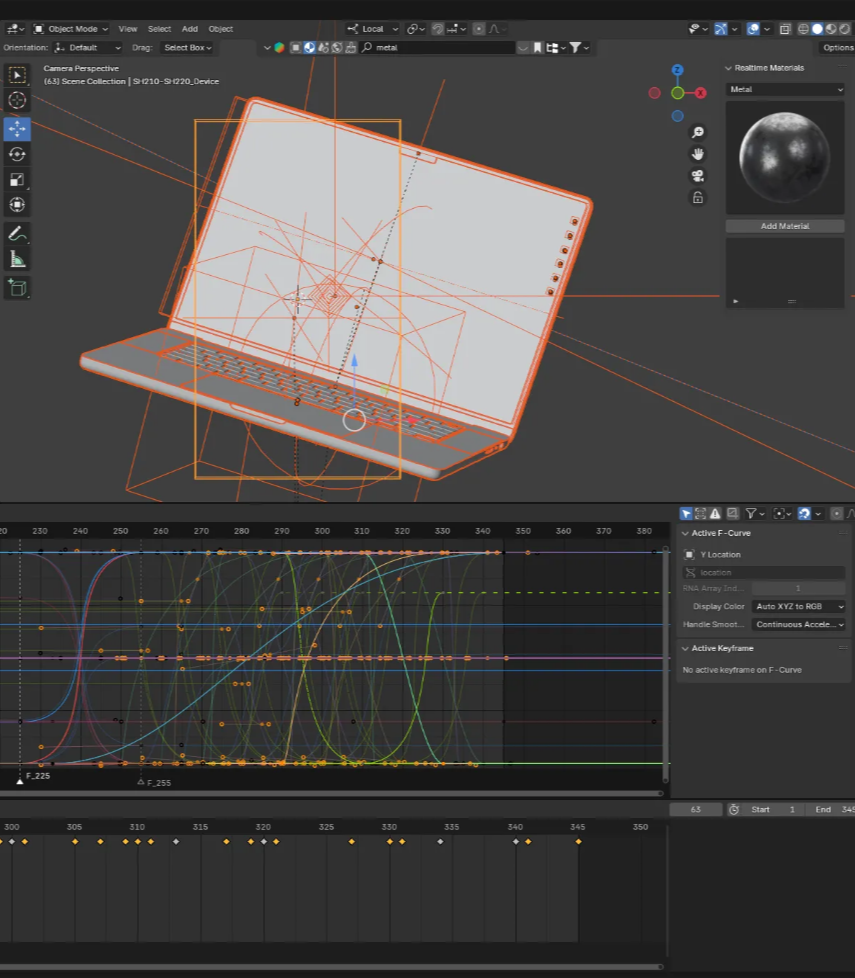Select the Move tool in the viewport toolbar
Screen dimensions: 855x978
coord(17,129)
